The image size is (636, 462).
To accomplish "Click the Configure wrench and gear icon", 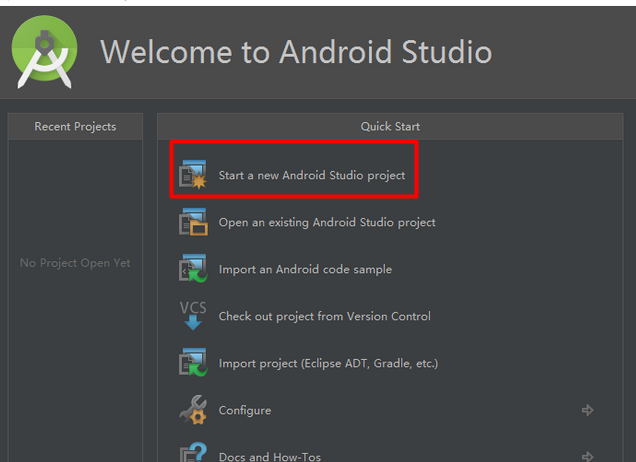I will pyautogui.click(x=193, y=410).
